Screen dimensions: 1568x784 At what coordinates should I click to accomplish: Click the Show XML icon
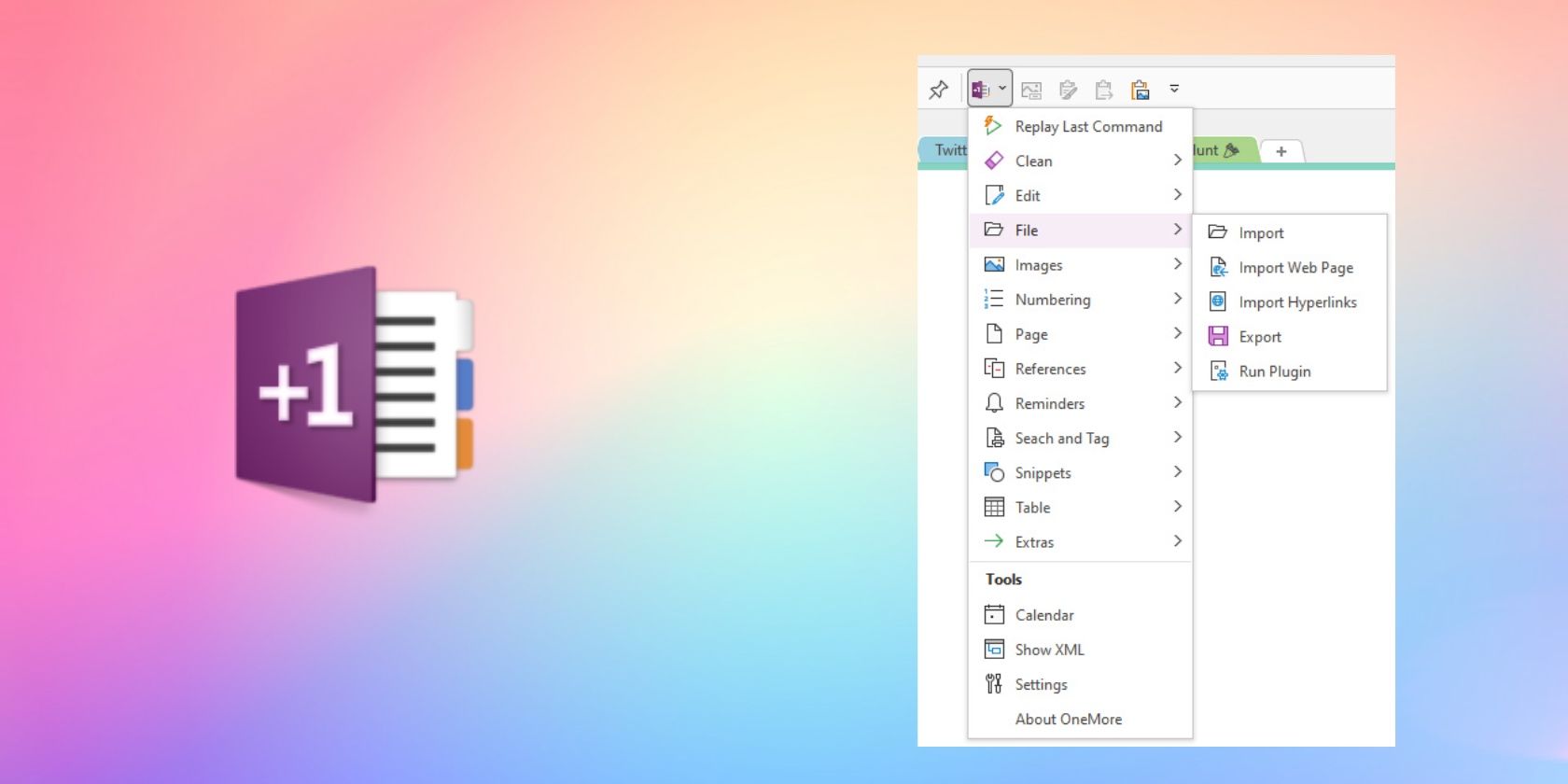(x=994, y=649)
